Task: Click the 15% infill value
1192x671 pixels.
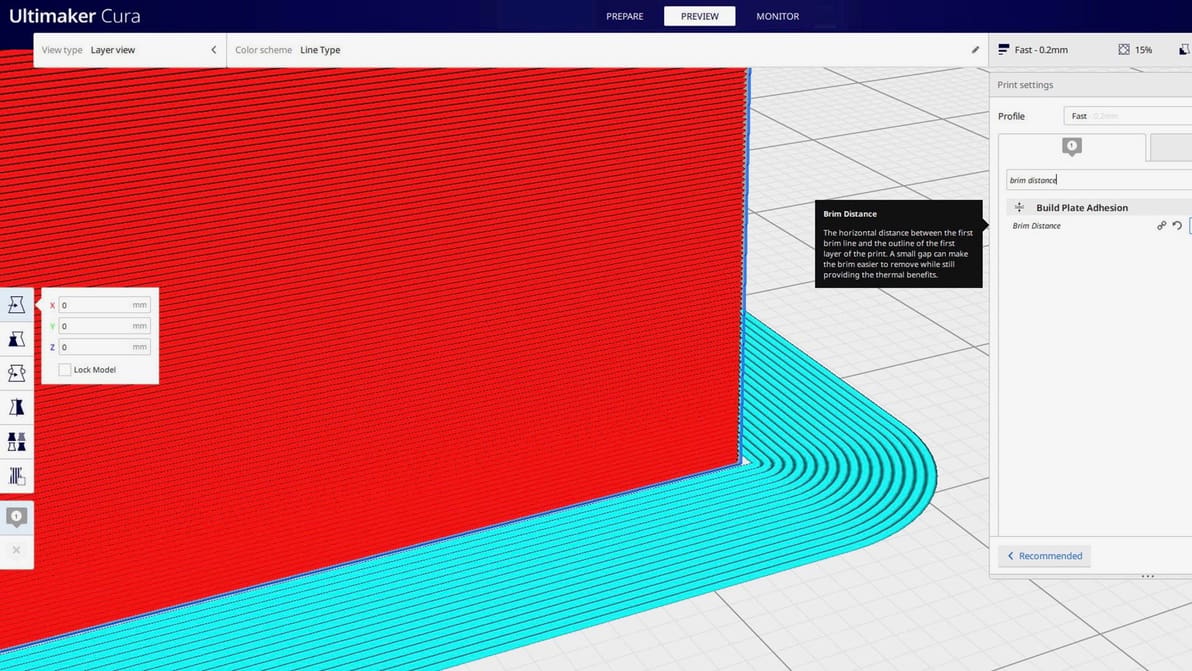Action: 1143,50
